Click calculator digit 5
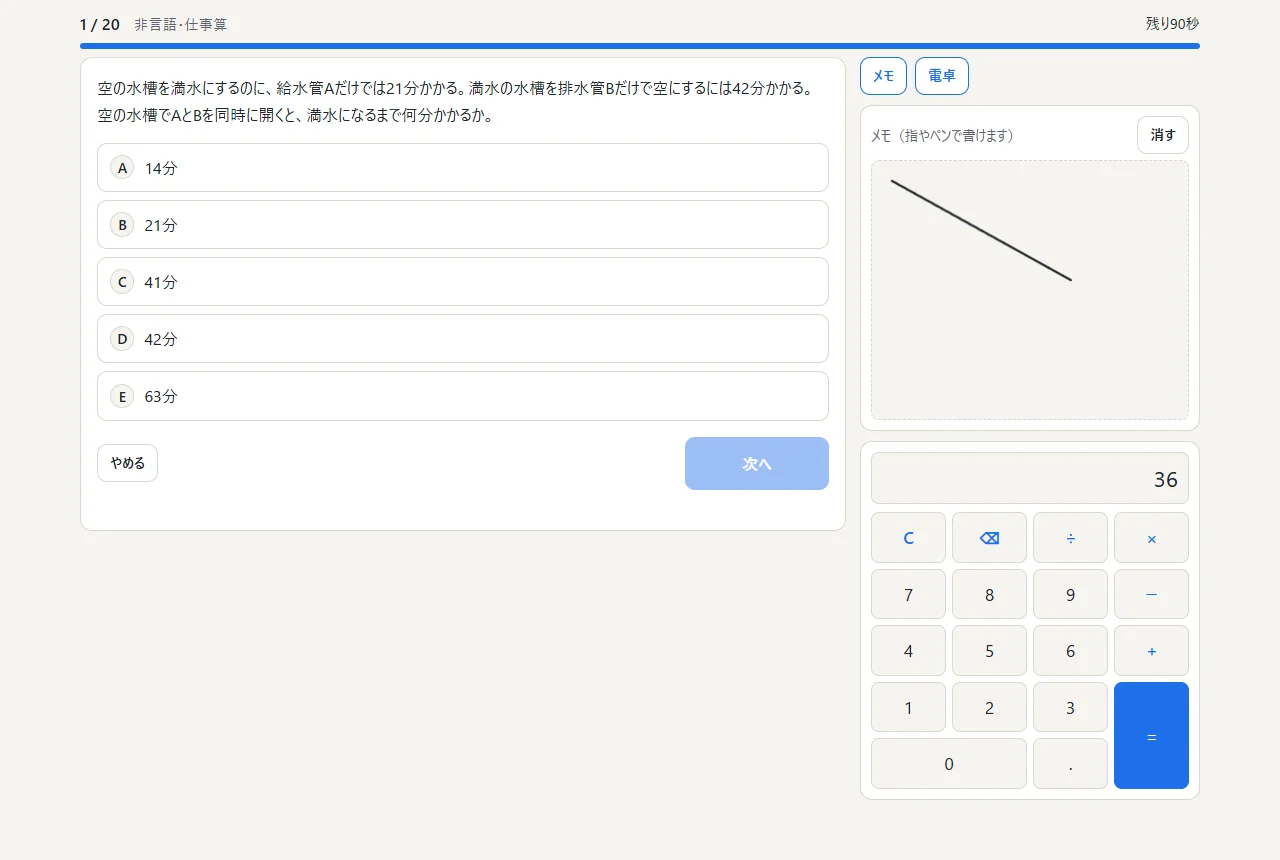The height and width of the screenshot is (860, 1280). 989,651
